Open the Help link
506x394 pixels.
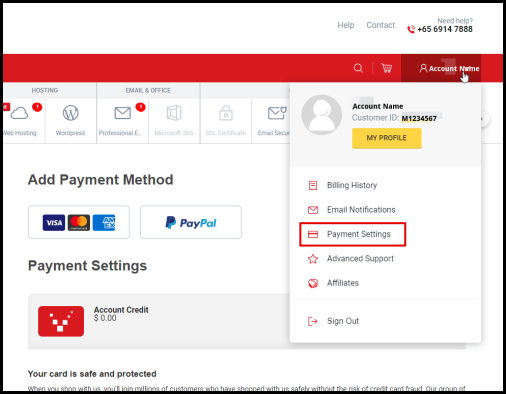(x=346, y=25)
